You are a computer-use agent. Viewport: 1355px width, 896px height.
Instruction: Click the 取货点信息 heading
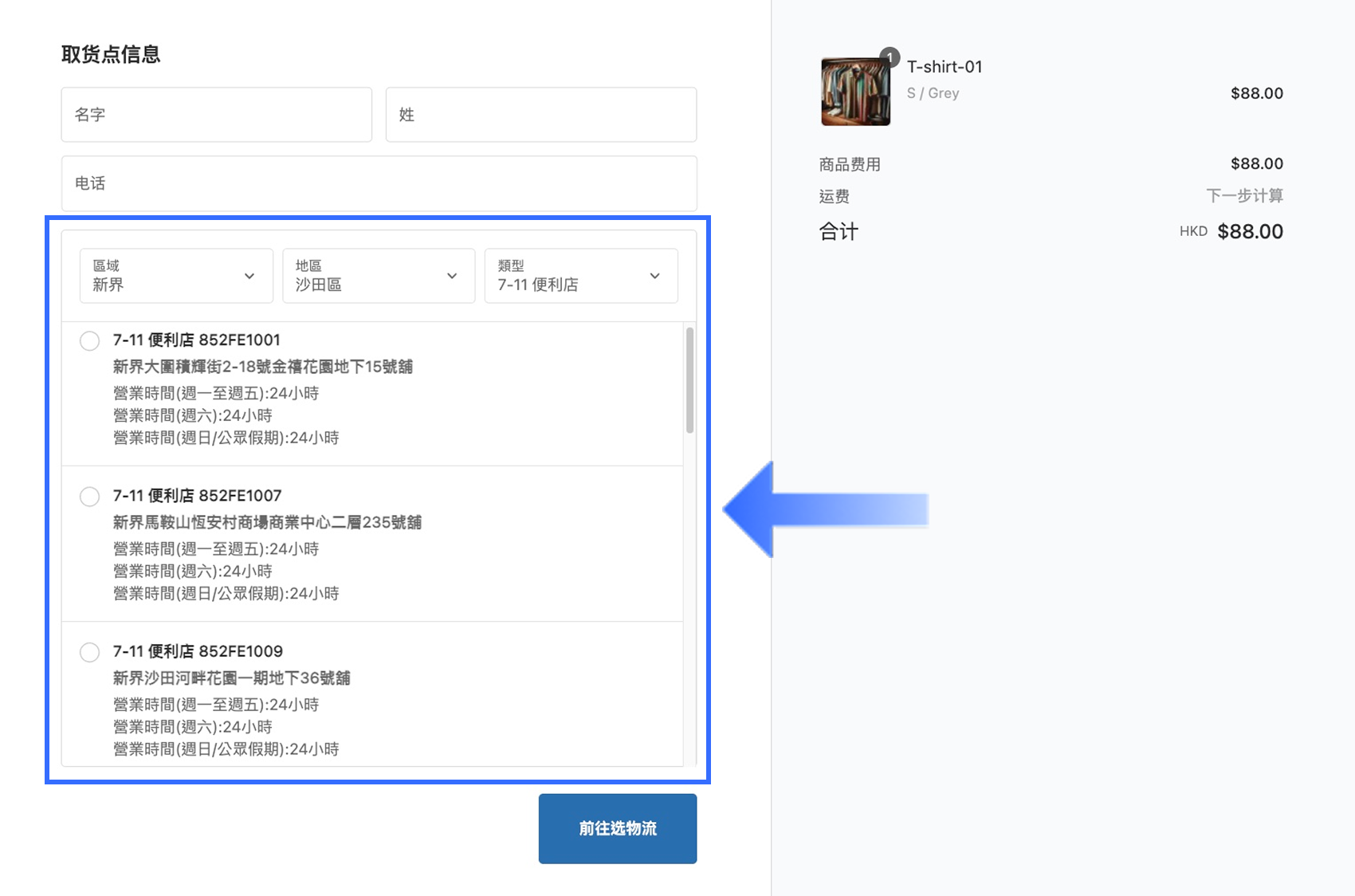[111, 54]
